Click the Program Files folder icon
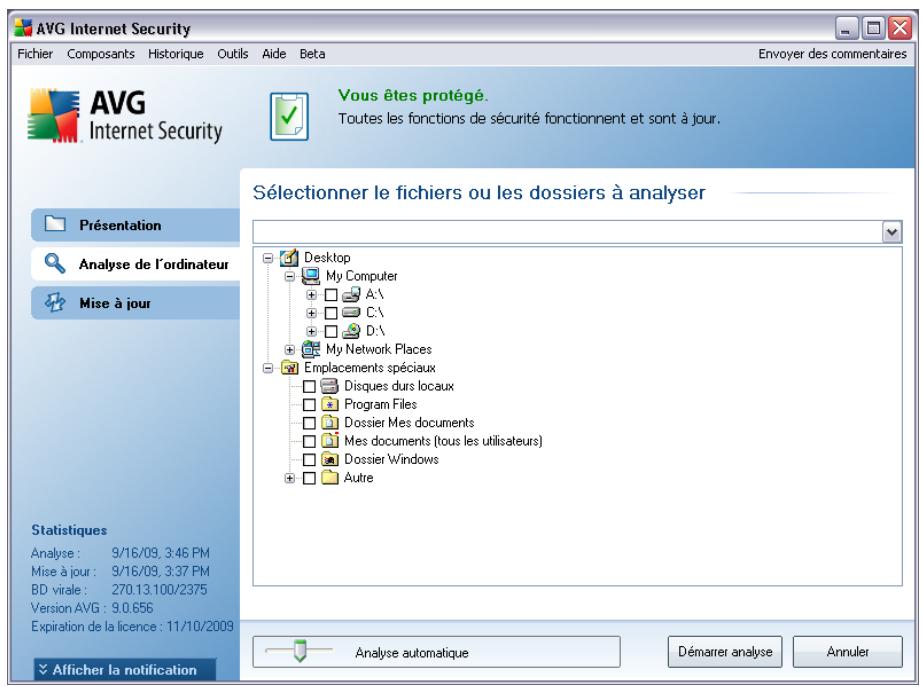This screenshot has width=923, height=687. (330, 404)
